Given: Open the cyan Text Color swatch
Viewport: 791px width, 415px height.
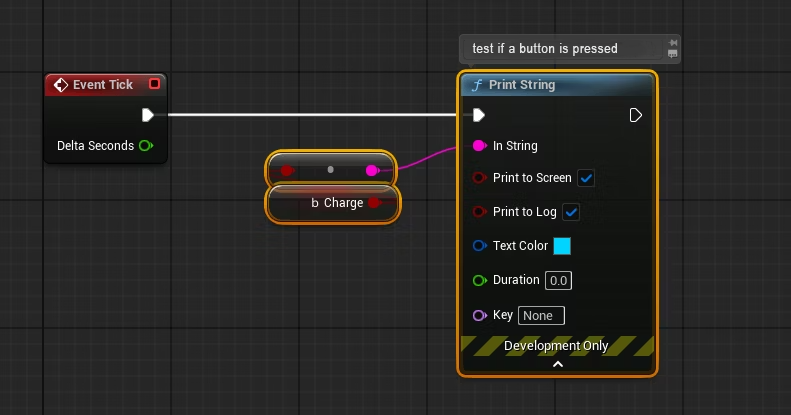Looking at the screenshot, I should [562, 246].
